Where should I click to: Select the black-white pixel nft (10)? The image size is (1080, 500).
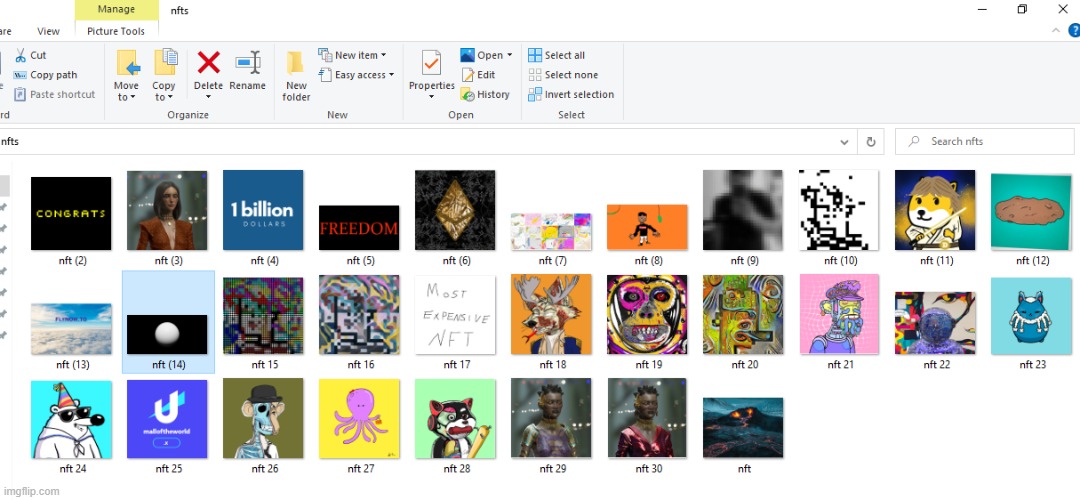[838, 210]
